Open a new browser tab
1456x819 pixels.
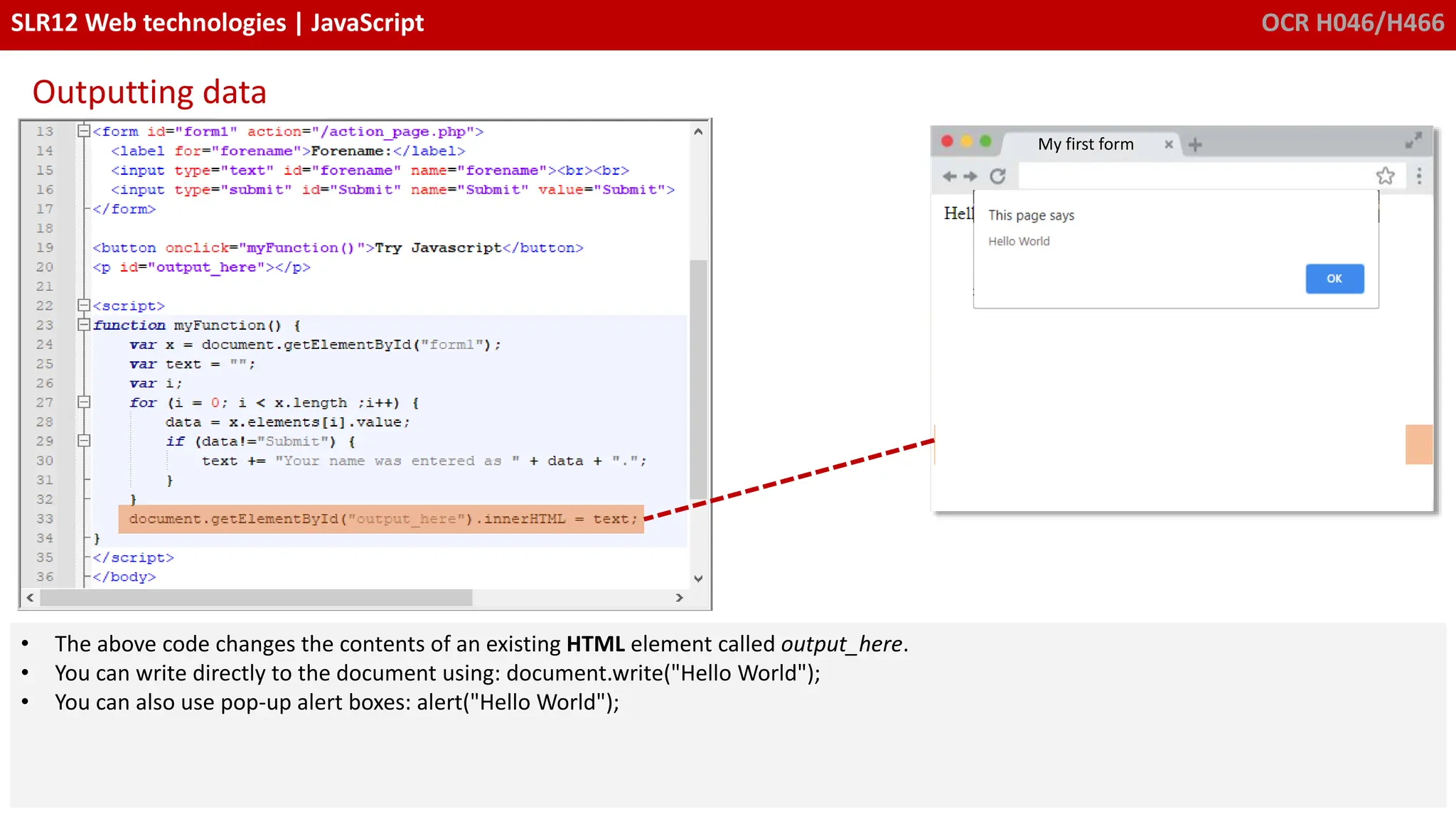(x=1195, y=145)
